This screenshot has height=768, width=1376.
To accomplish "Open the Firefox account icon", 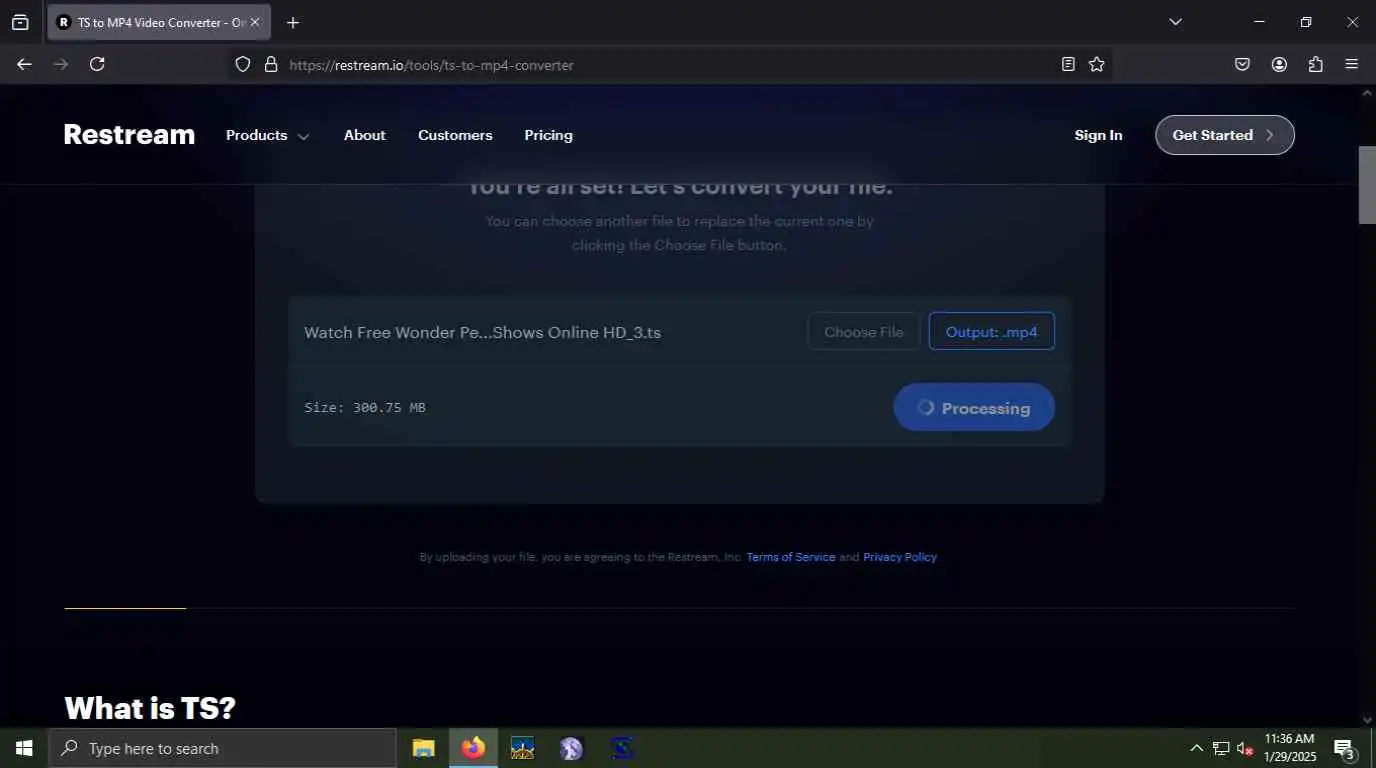I will 1279,64.
